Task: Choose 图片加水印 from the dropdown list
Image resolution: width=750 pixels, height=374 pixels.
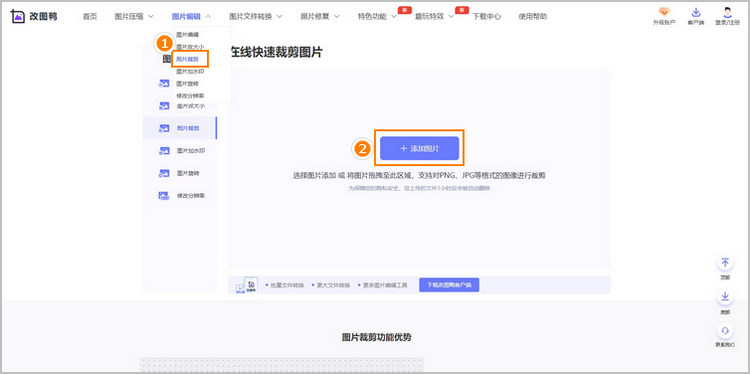Action: click(x=190, y=71)
